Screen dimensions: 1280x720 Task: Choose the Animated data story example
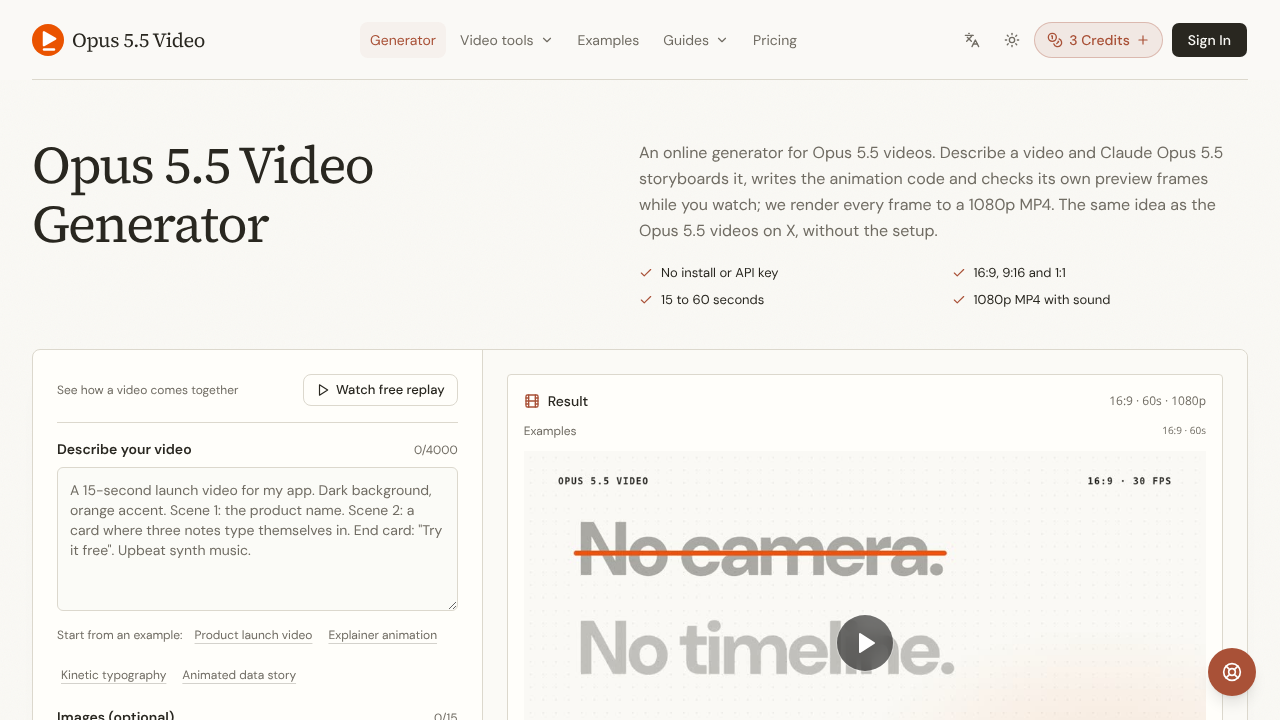(x=239, y=675)
